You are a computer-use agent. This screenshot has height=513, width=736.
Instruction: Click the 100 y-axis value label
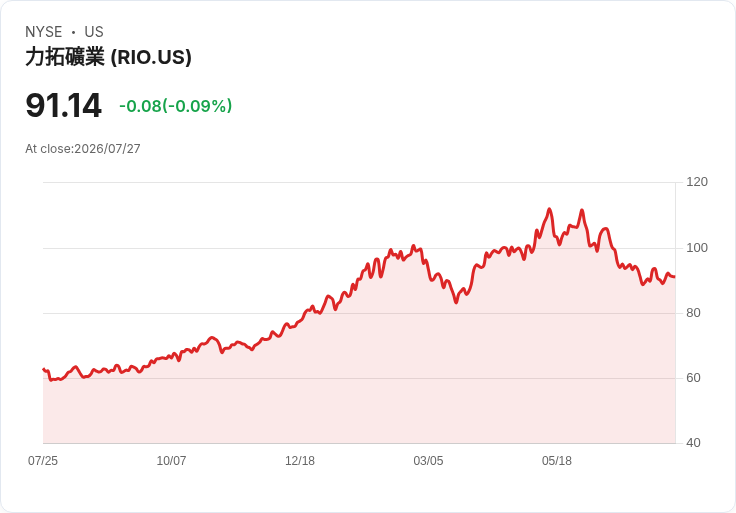(697, 248)
